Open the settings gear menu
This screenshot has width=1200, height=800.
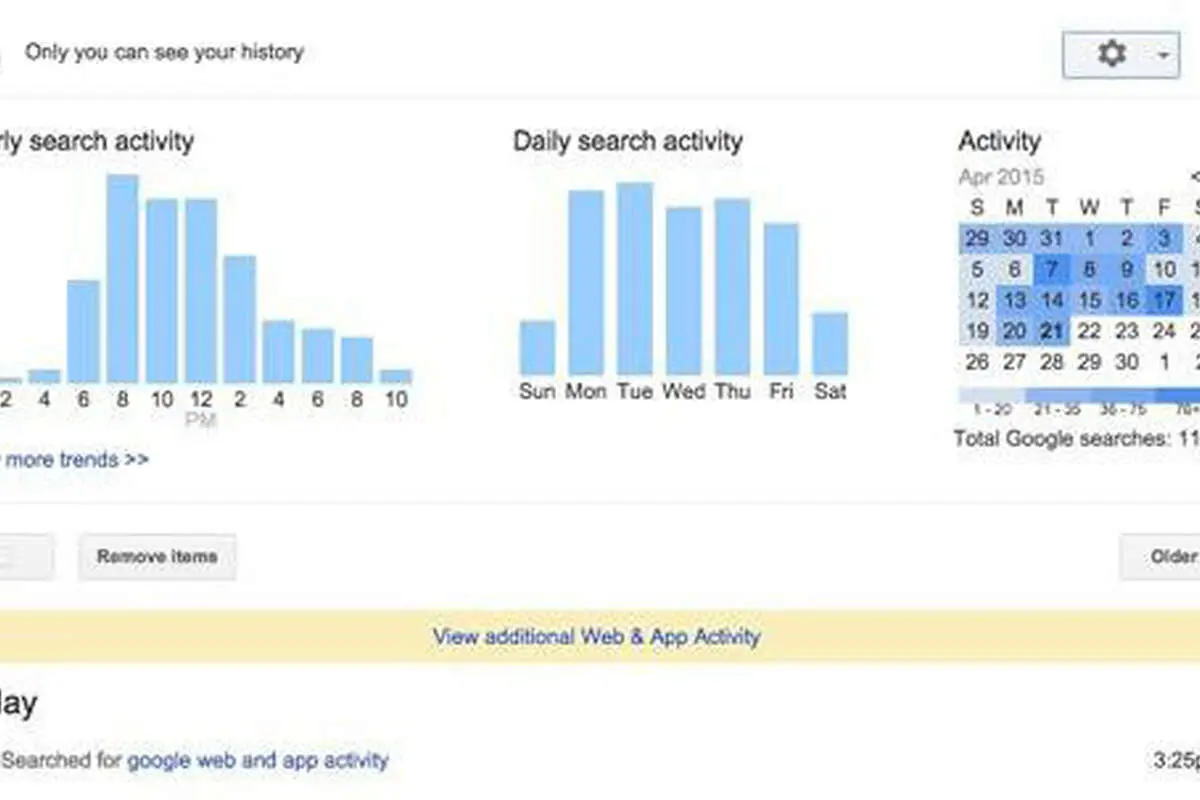pyautogui.click(x=1112, y=53)
